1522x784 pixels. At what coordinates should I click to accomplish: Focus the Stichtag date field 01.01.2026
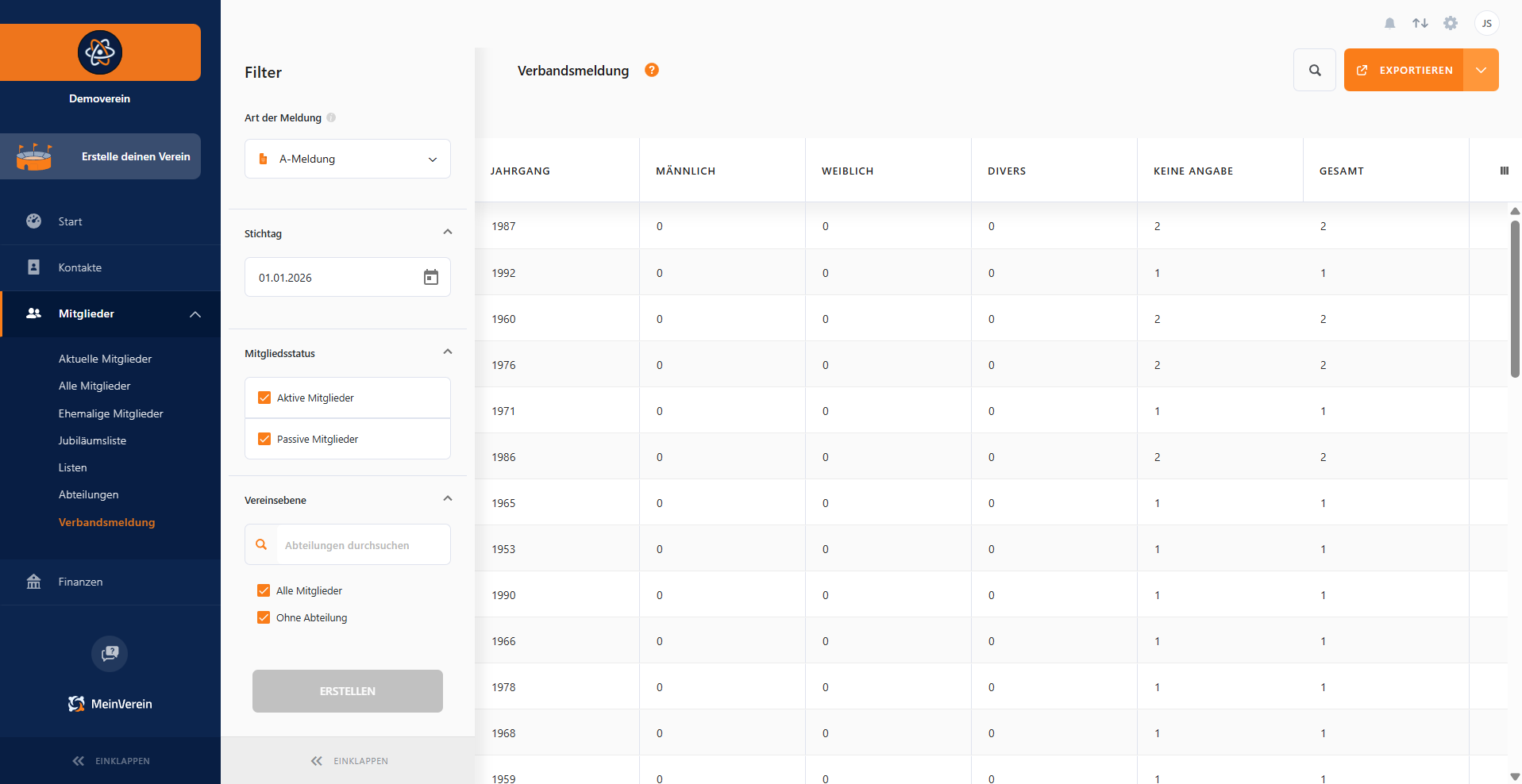tap(348, 277)
